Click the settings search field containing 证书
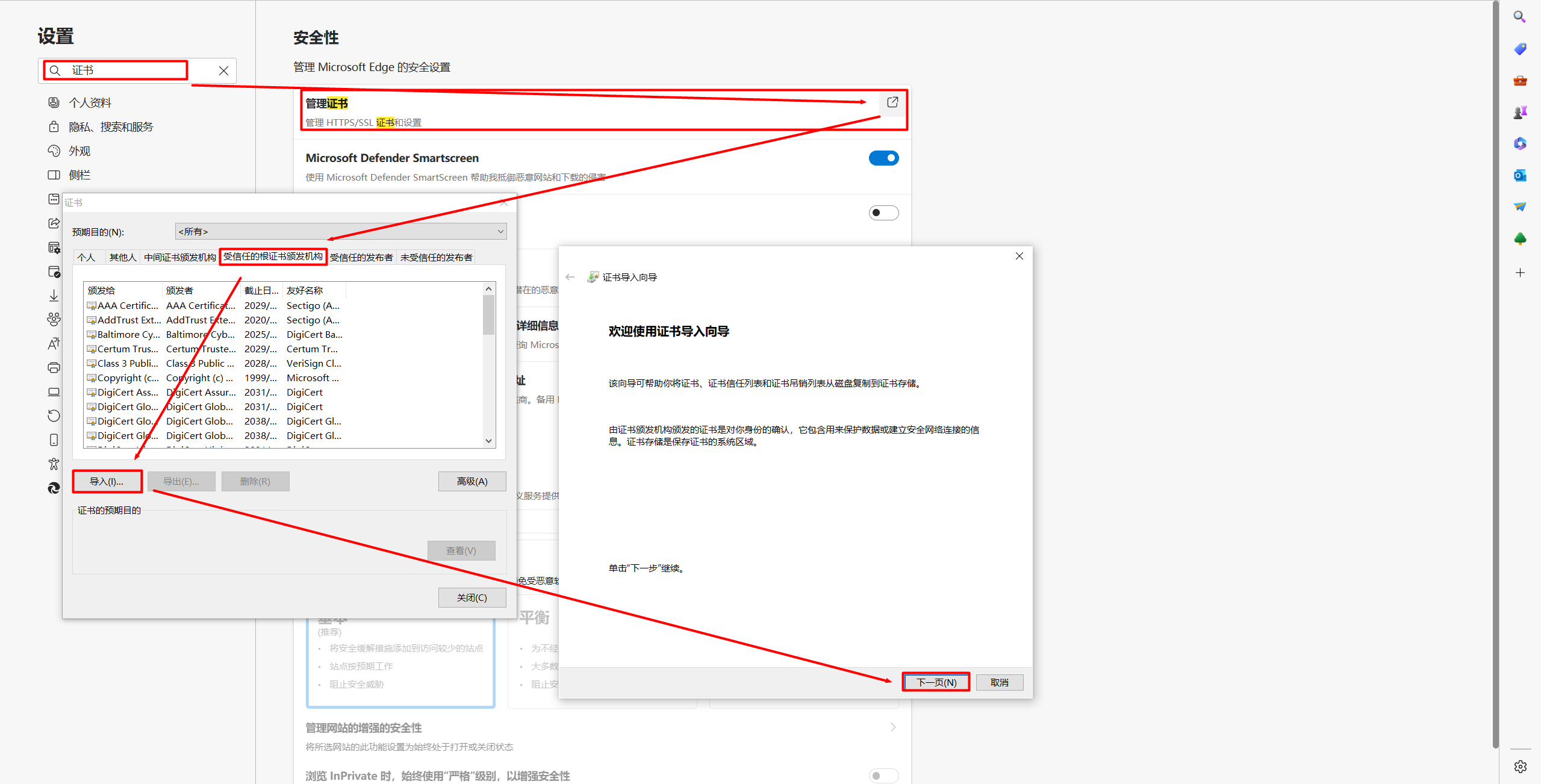This screenshot has width=1541, height=784. 139,70
